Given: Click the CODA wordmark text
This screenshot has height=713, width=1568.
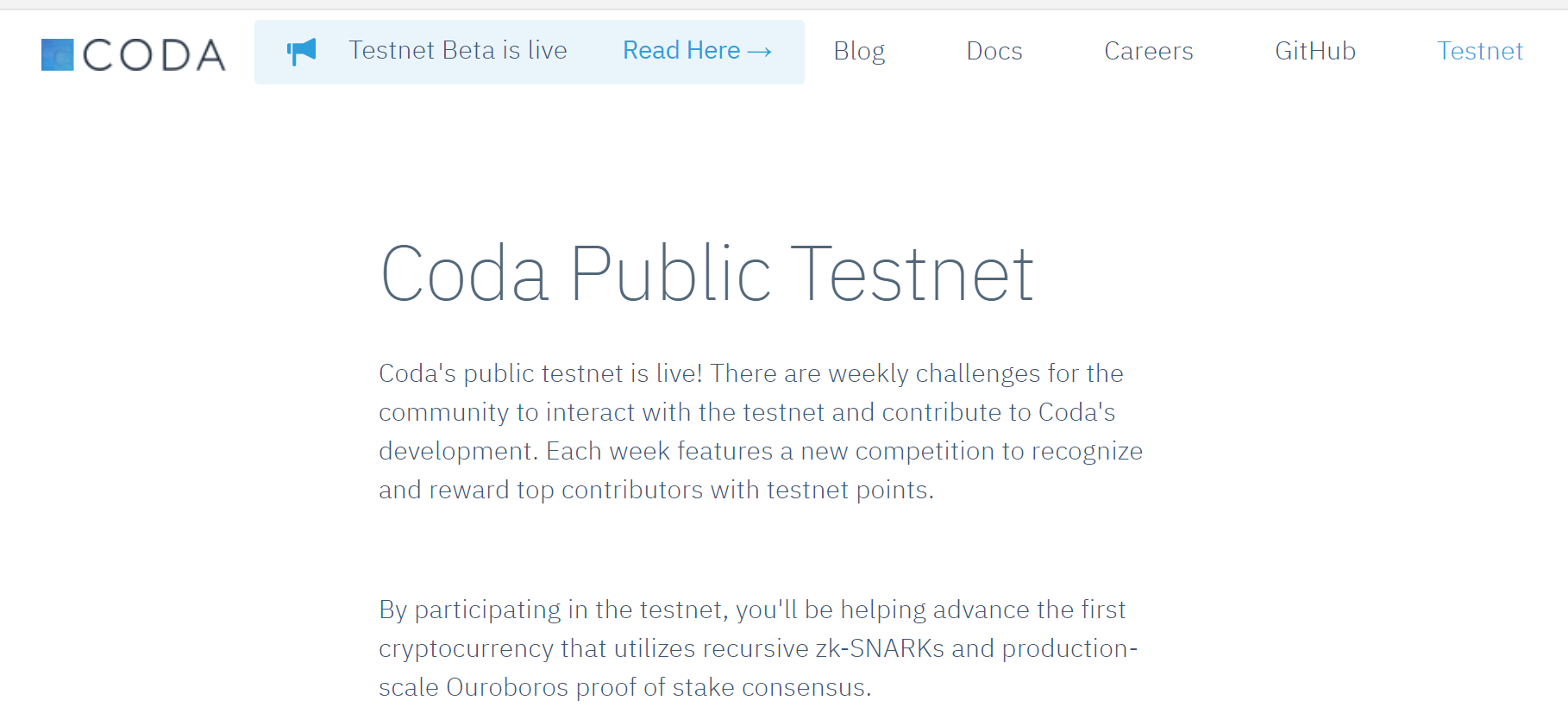Looking at the screenshot, I should coord(154,55).
